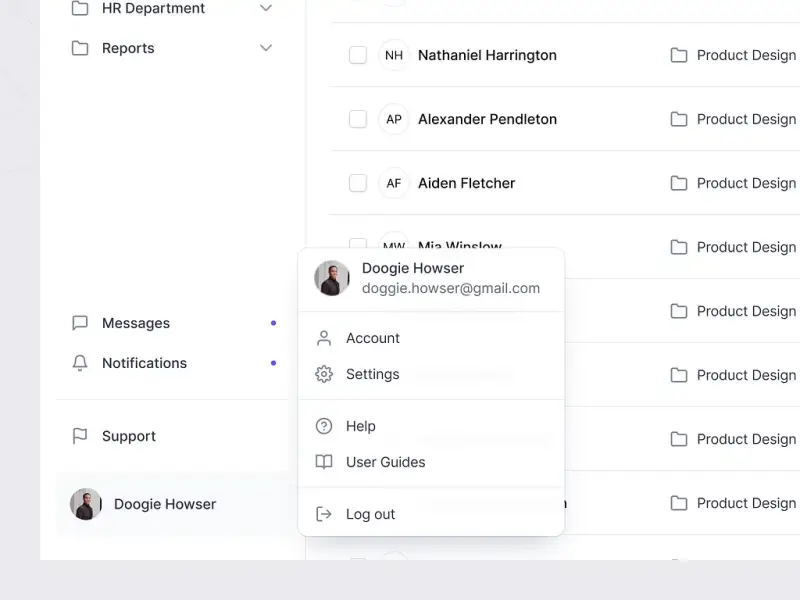Select Alexander Pendleton's row checkbox

[x=357, y=119]
